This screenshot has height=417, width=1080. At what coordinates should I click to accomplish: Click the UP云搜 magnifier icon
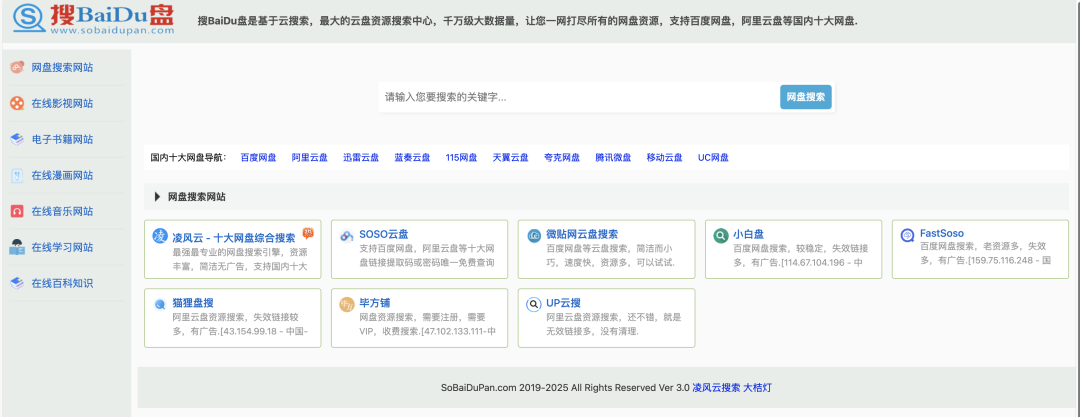(x=534, y=304)
